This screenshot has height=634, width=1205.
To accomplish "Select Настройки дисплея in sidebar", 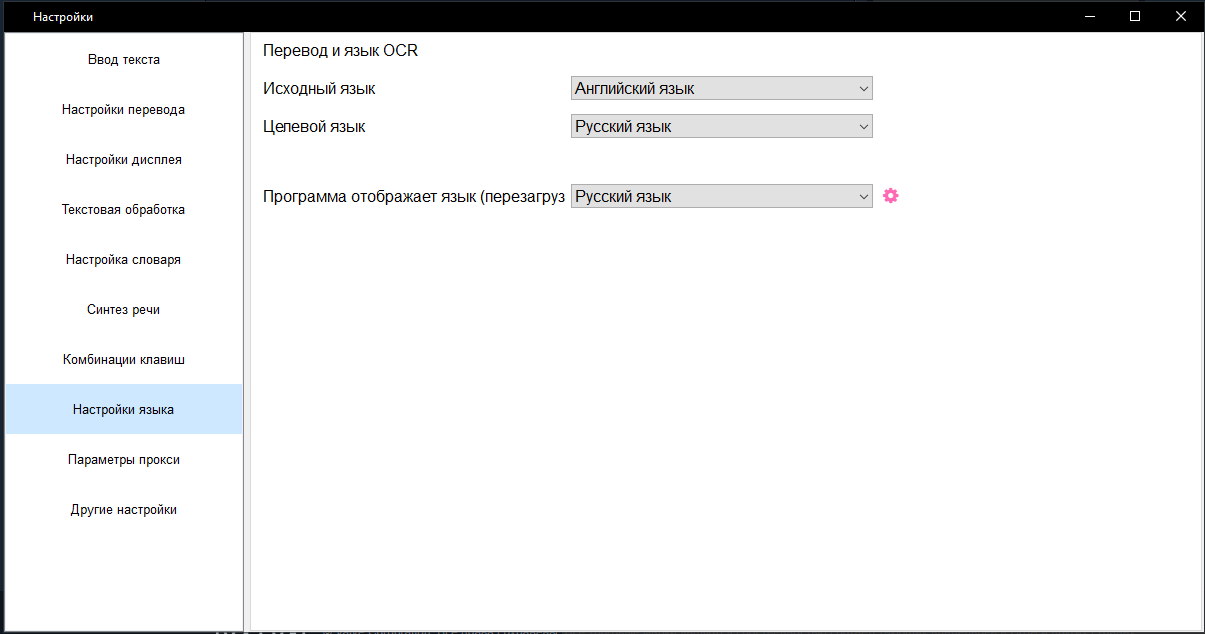I will (x=124, y=160).
